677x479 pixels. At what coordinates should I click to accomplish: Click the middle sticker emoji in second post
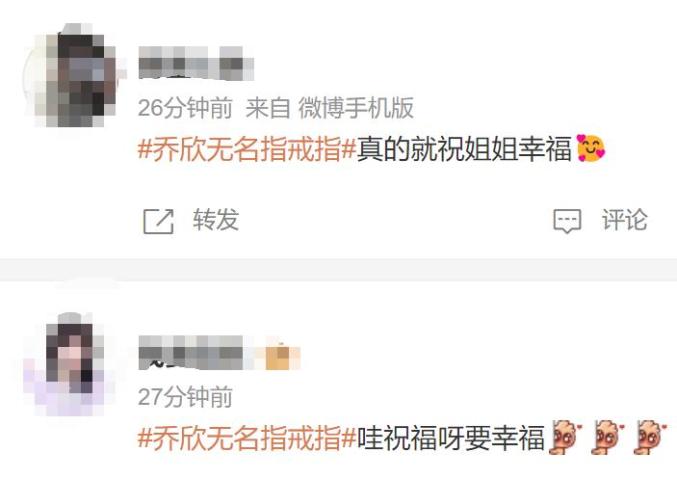click(x=608, y=437)
